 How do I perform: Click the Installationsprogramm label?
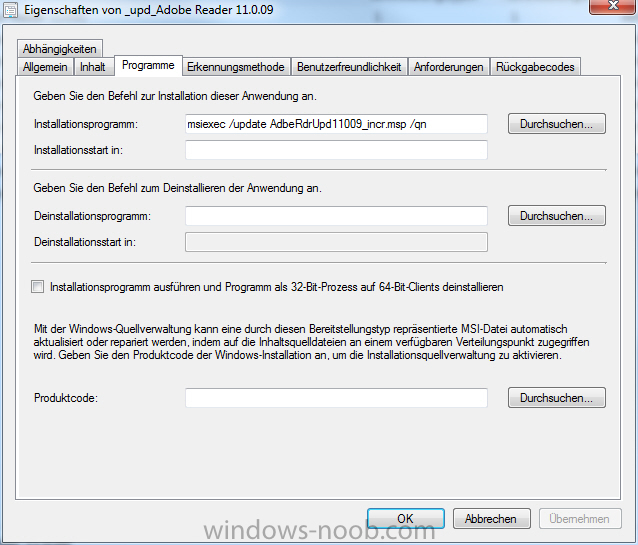point(86,124)
